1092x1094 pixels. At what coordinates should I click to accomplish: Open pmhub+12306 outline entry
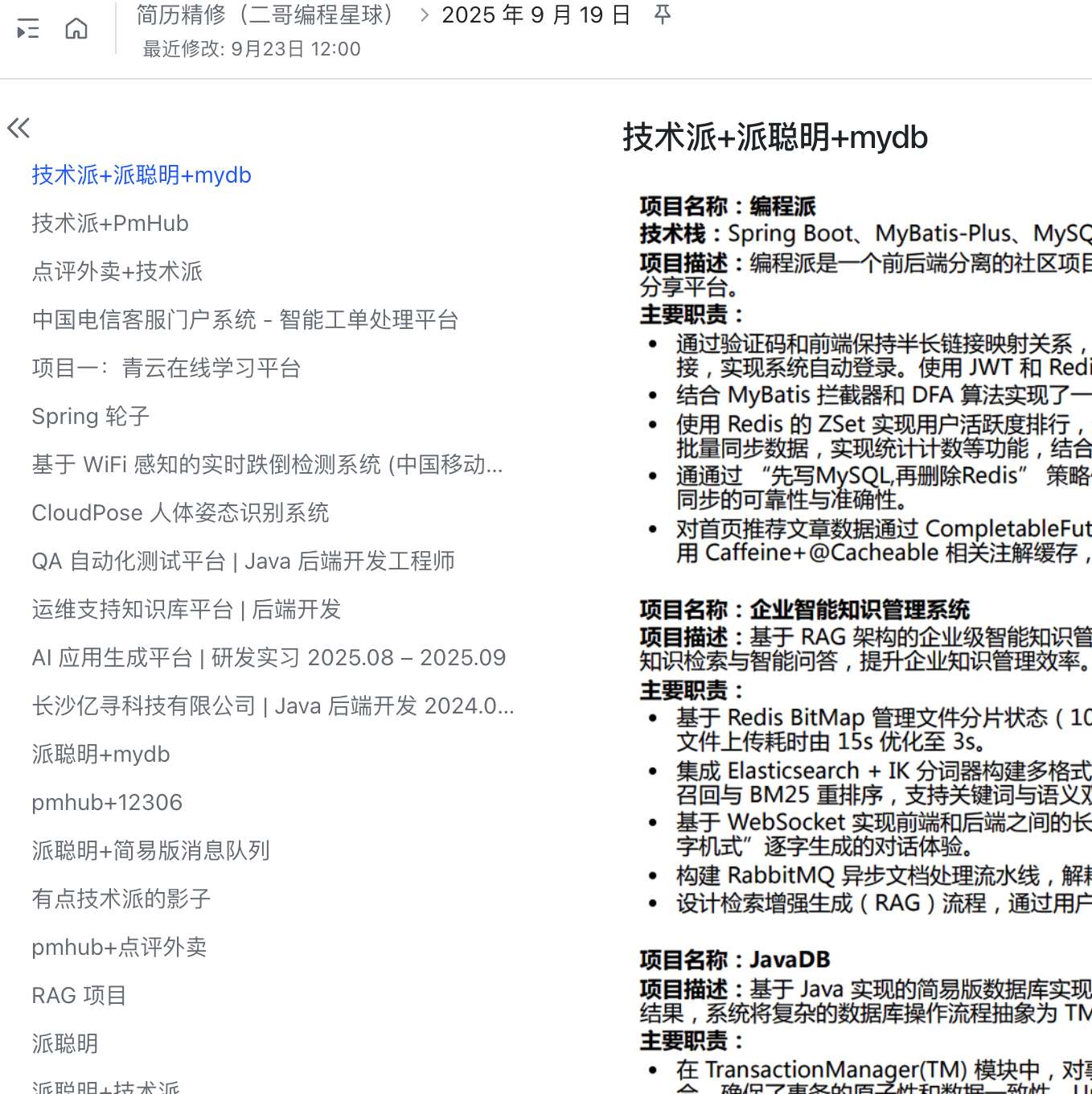tap(107, 803)
